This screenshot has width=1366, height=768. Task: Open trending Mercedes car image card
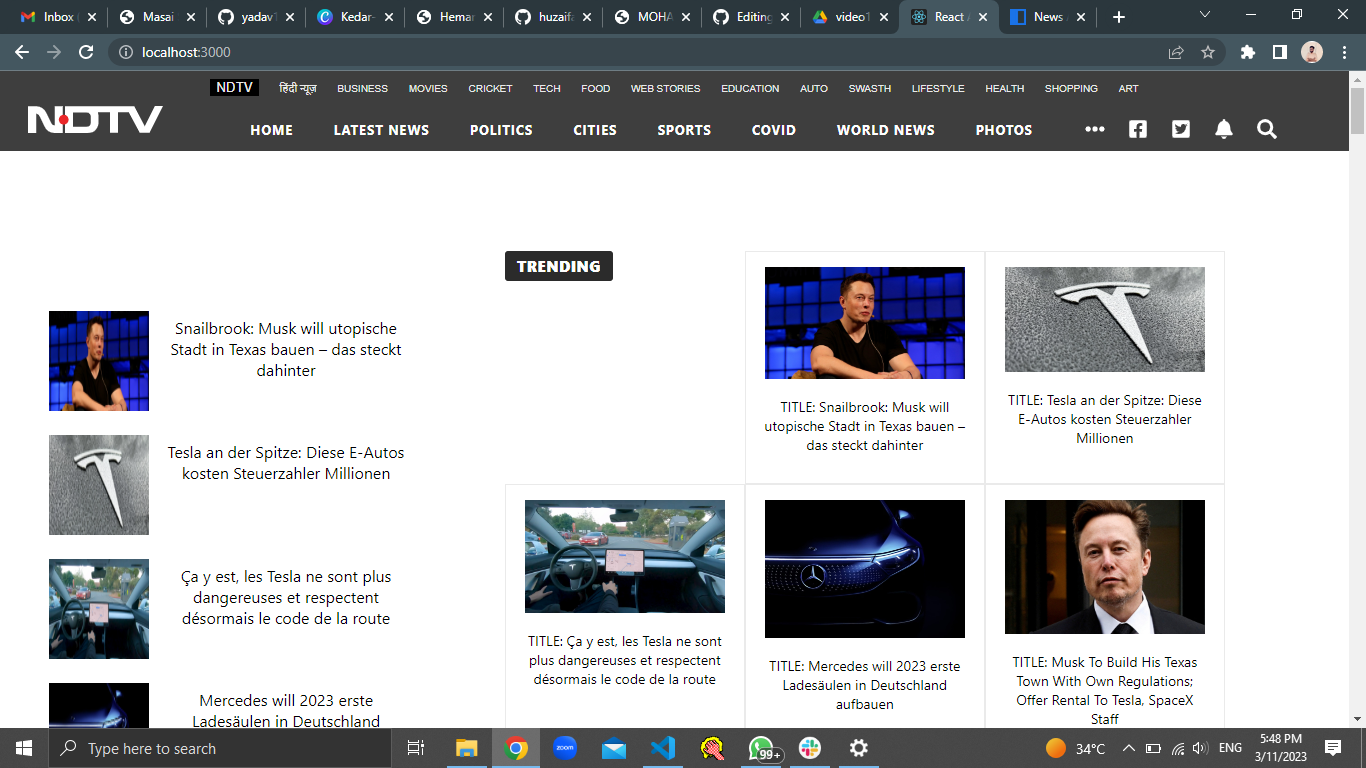865,569
